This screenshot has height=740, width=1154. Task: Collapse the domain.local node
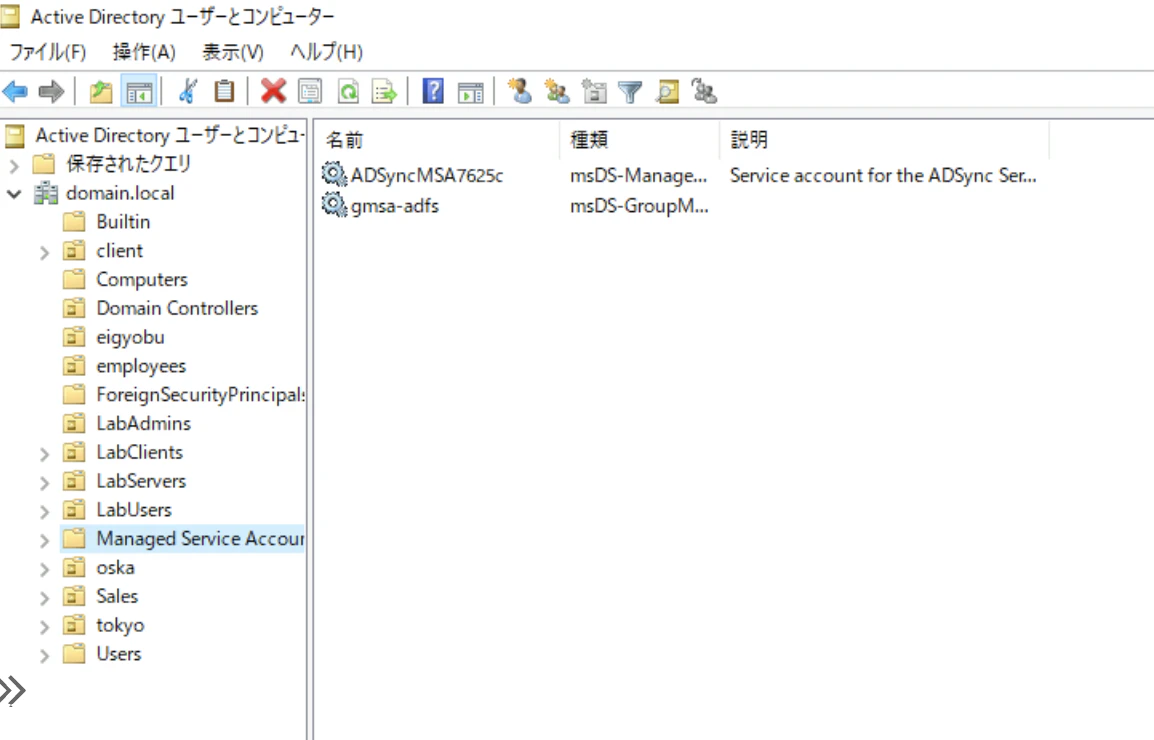(14, 194)
